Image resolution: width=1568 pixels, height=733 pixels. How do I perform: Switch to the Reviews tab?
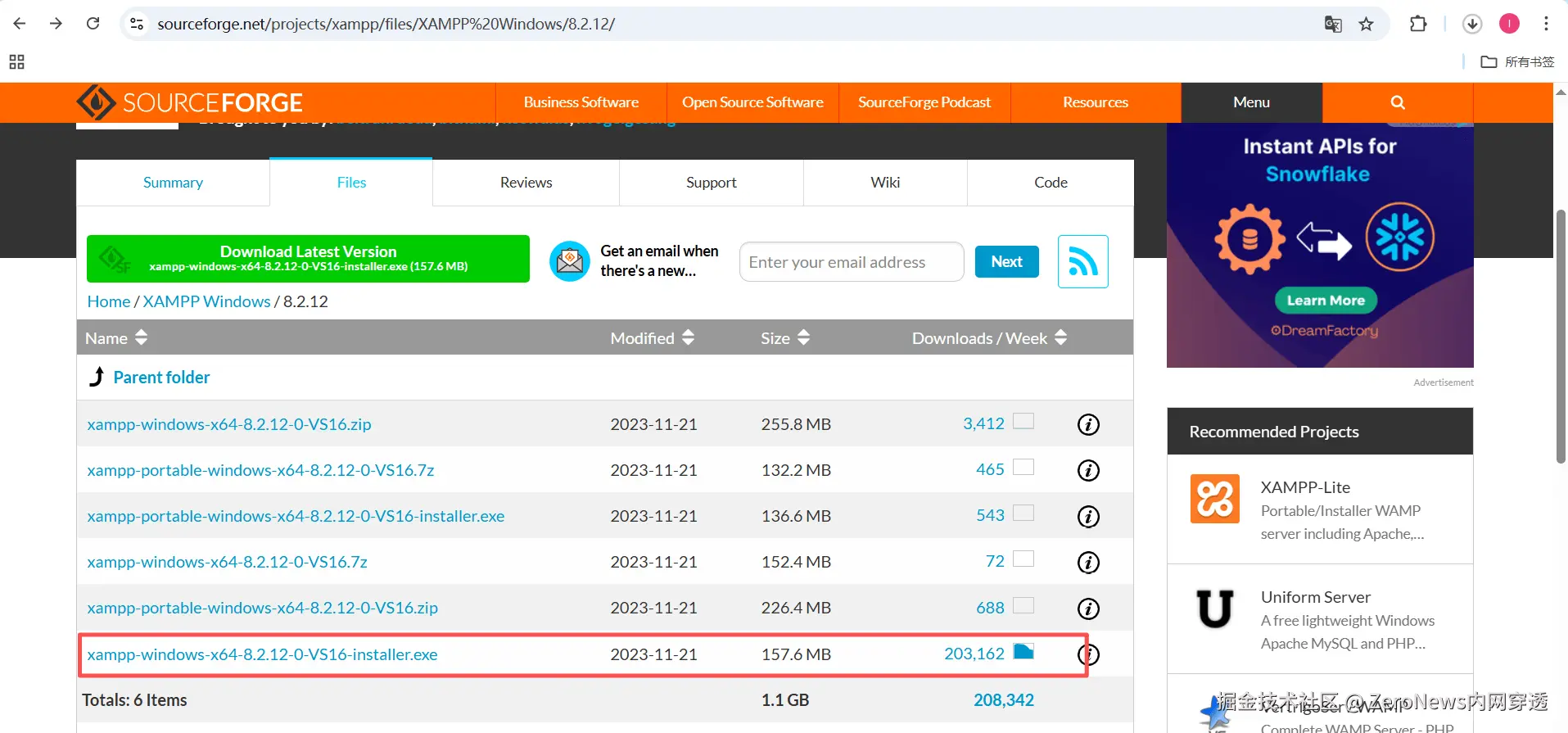coord(526,183)
